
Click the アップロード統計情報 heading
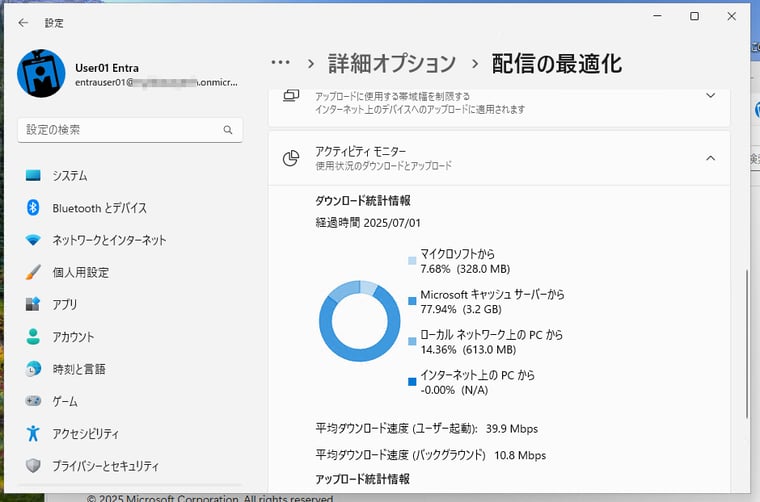(x=363, y=479)
